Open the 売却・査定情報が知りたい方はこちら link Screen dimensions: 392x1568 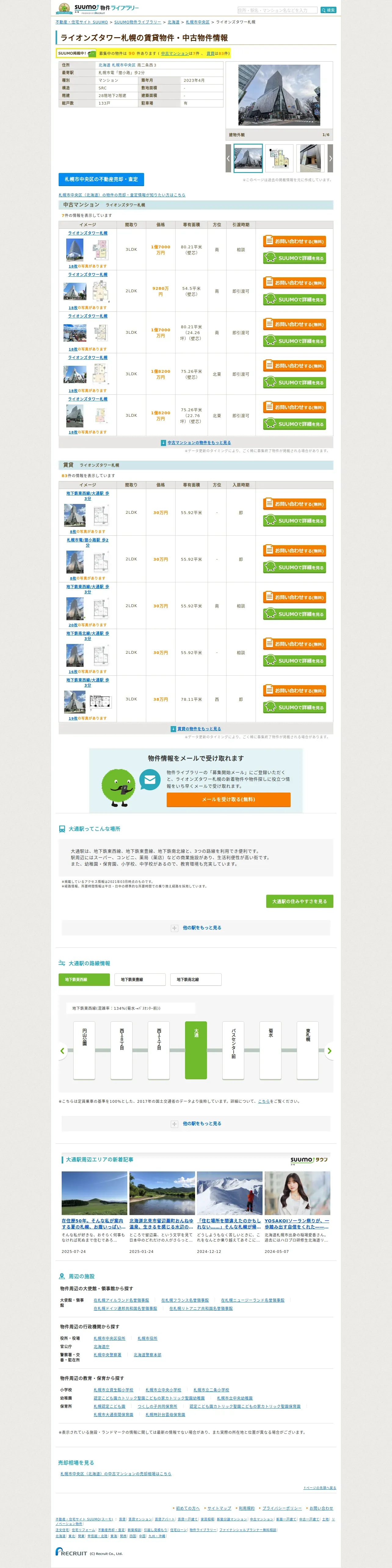tap(122, 195)
